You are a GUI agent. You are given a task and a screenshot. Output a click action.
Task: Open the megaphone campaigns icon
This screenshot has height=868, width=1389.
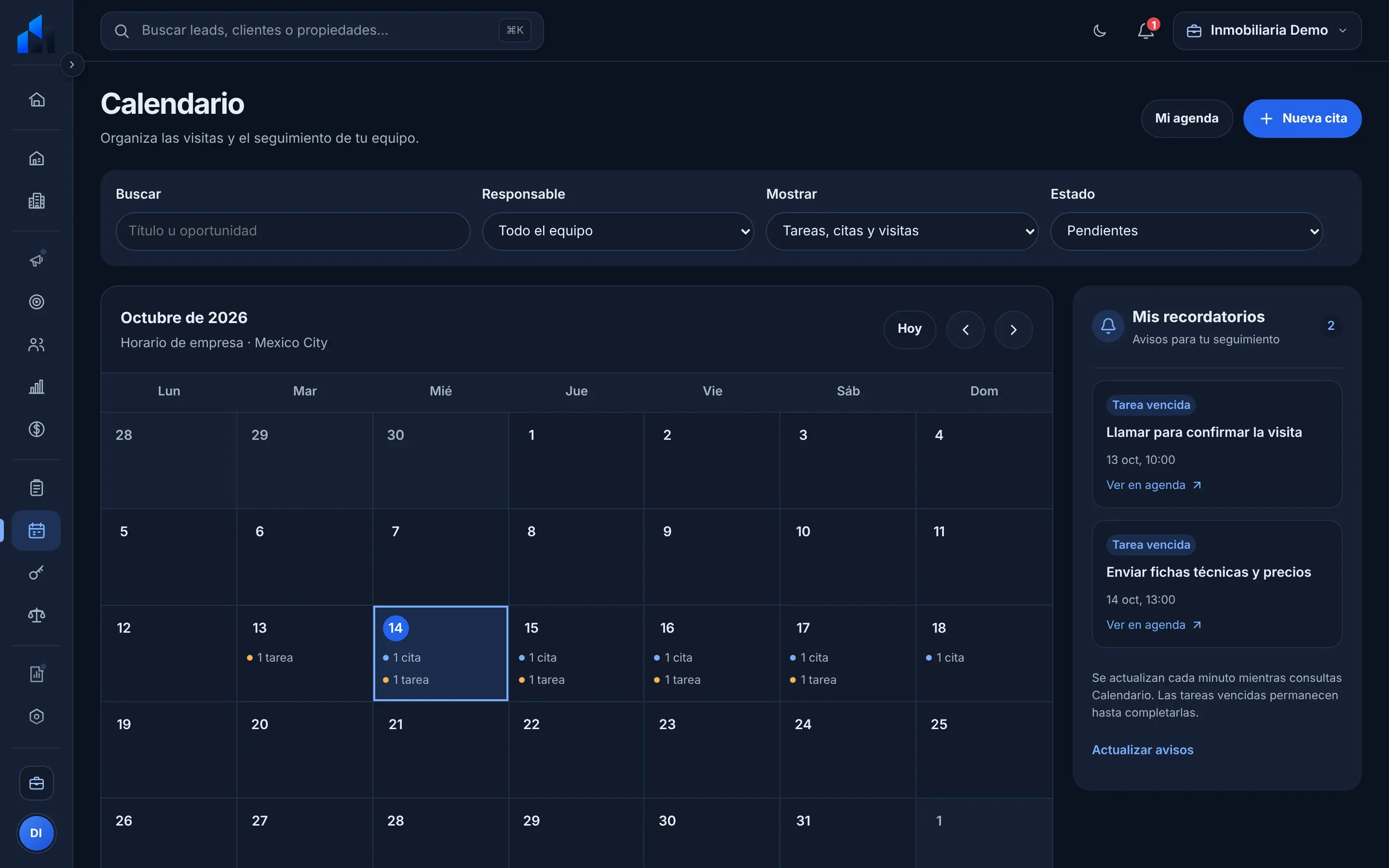coord(37,260)
